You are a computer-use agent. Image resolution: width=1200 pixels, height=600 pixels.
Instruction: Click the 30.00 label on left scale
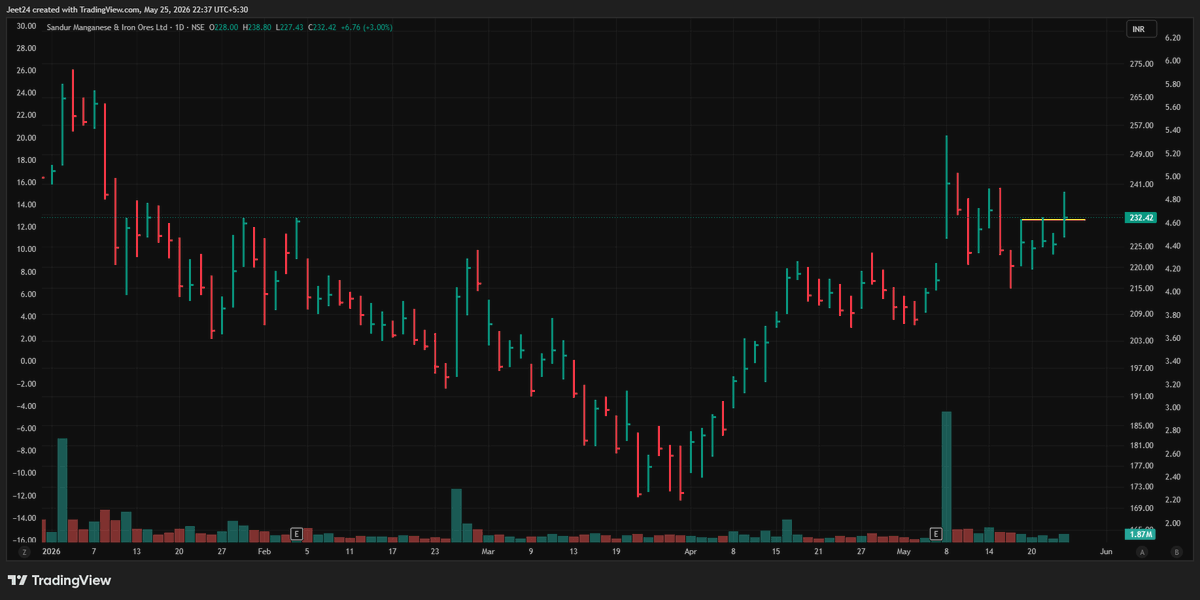27,25
